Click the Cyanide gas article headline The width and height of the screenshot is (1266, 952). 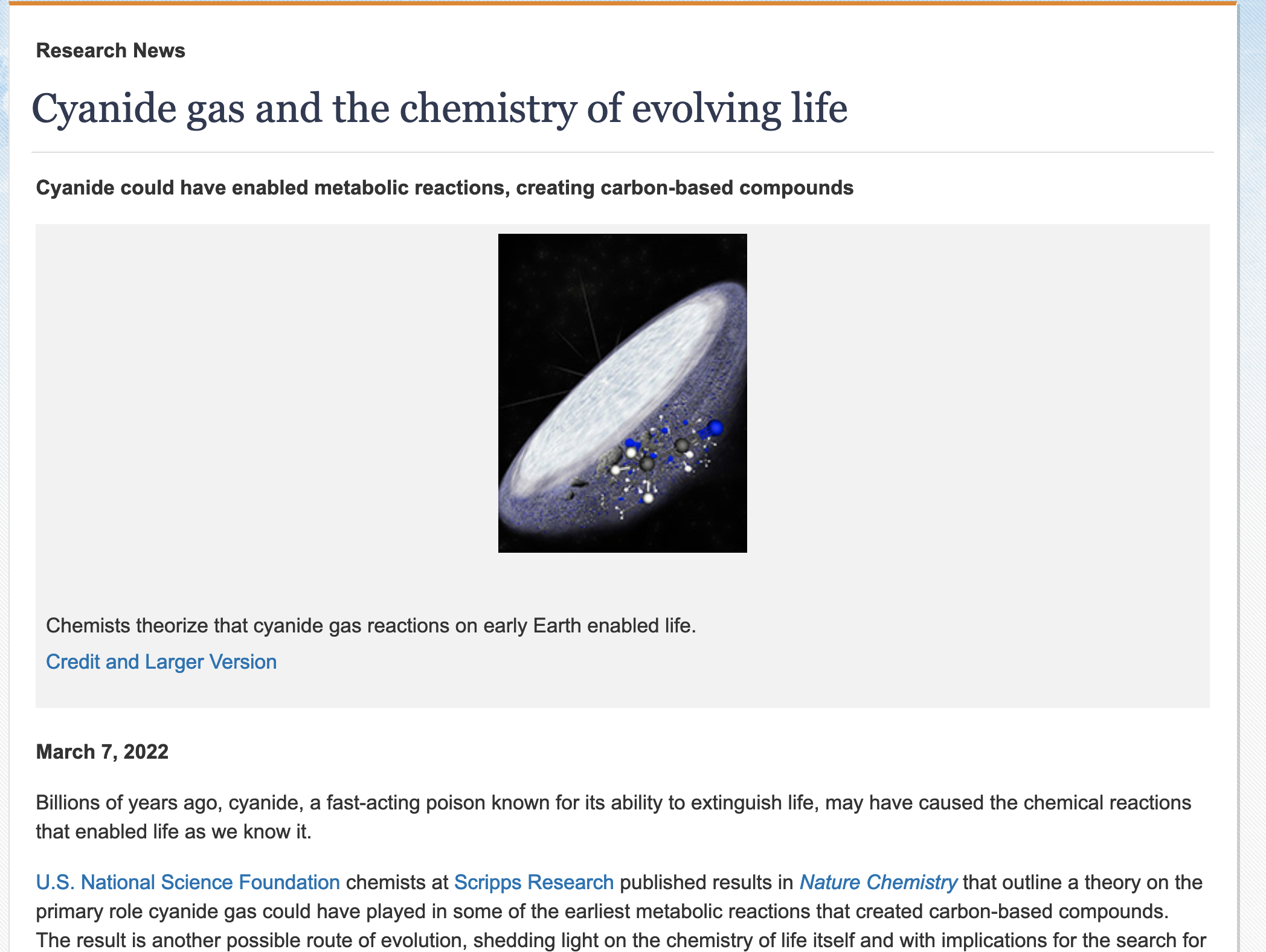click(x=440, y=109)
